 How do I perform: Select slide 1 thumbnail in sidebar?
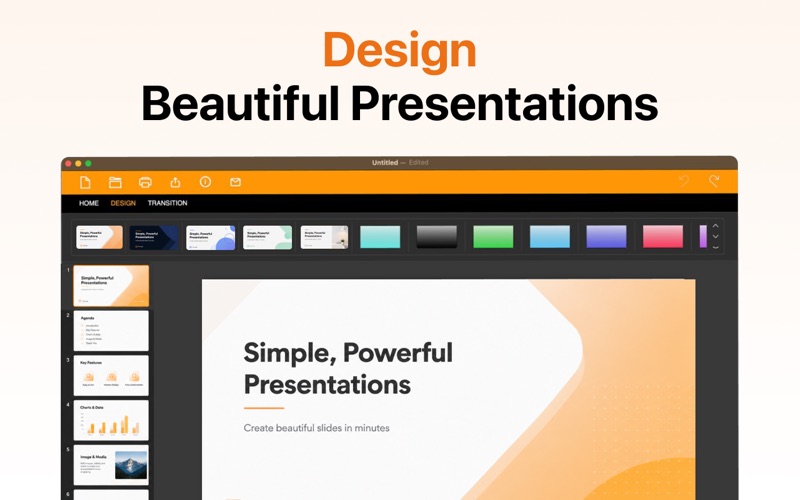tap(111, 286)
